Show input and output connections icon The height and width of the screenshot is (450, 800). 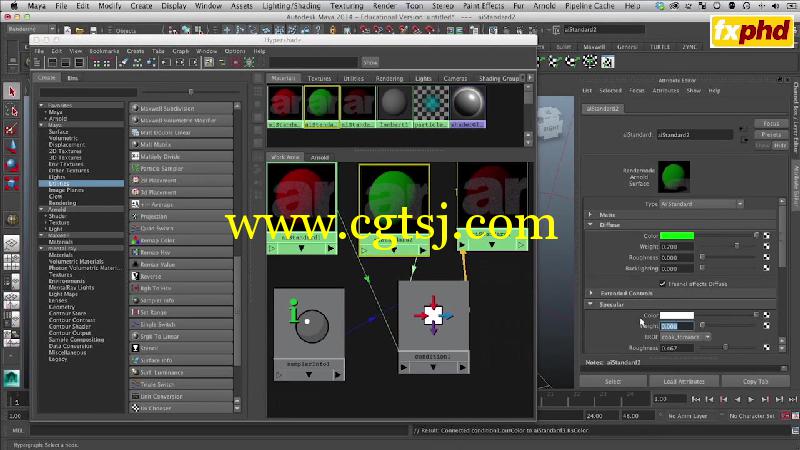point(180,62)
